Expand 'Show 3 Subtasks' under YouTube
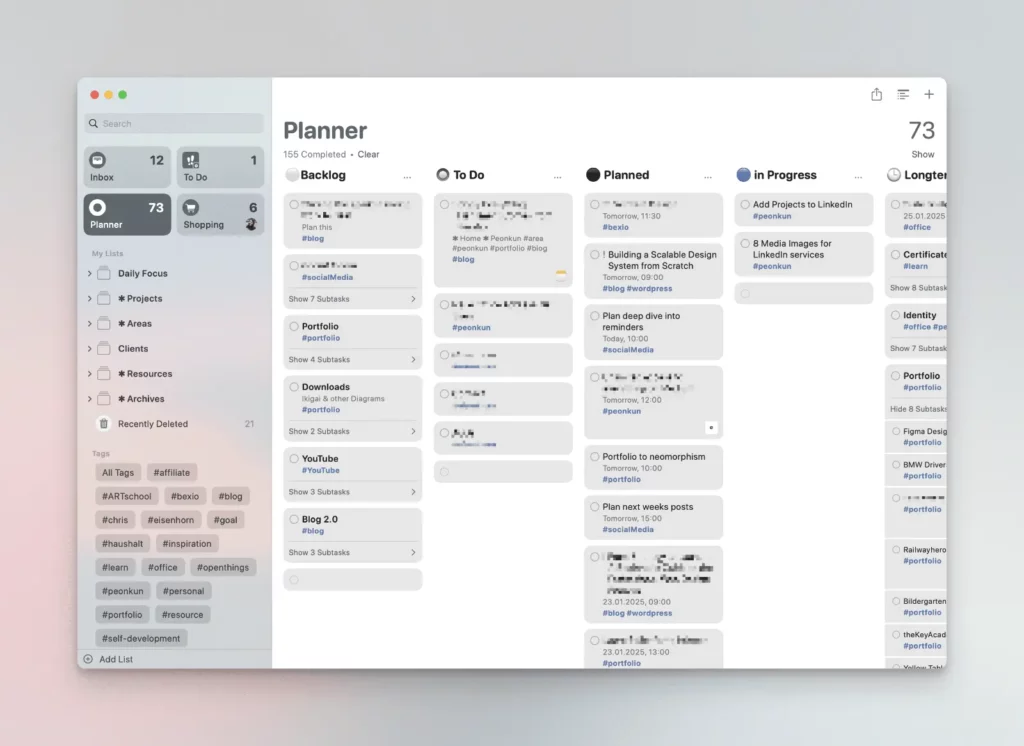 point(352,492)
